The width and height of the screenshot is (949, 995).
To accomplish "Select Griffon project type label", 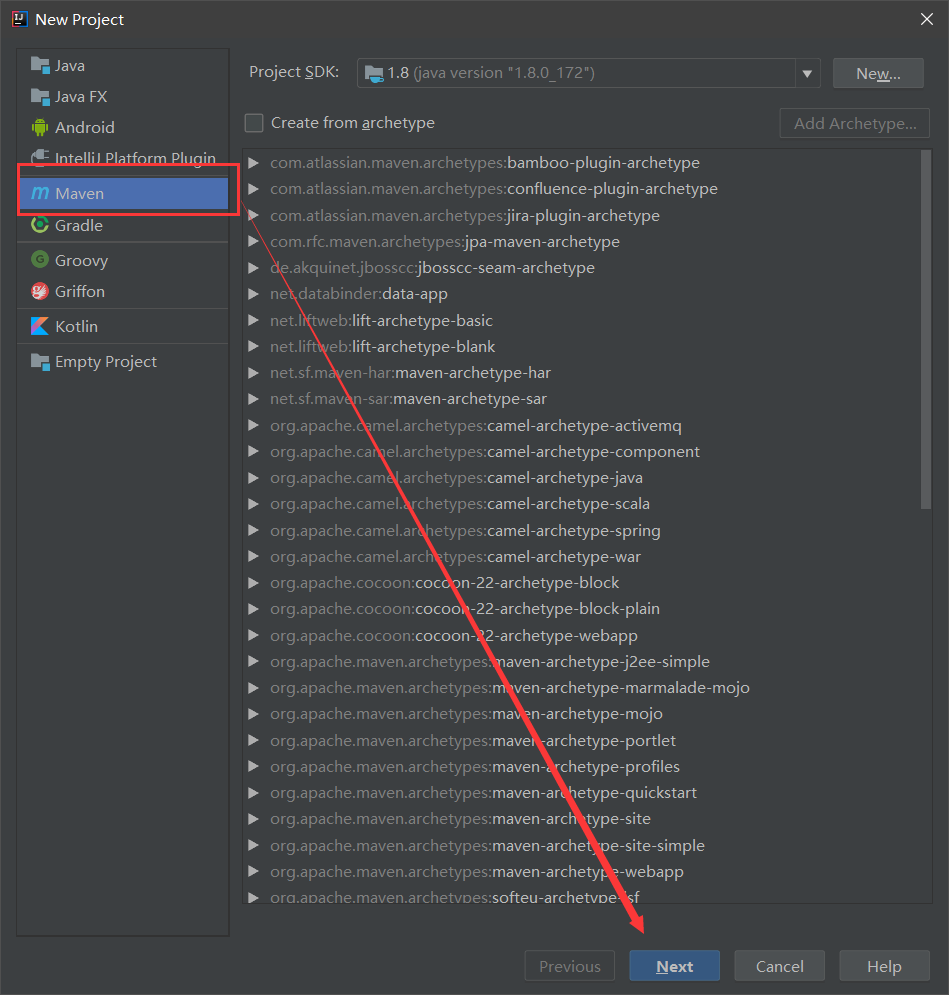I will [80, 291].
